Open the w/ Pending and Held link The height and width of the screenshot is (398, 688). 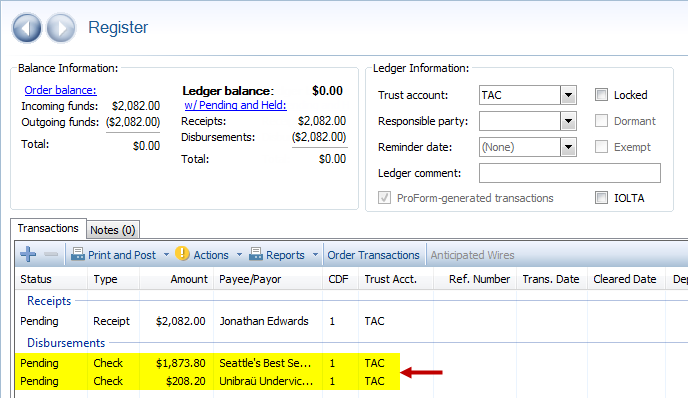tap(236, 105)
